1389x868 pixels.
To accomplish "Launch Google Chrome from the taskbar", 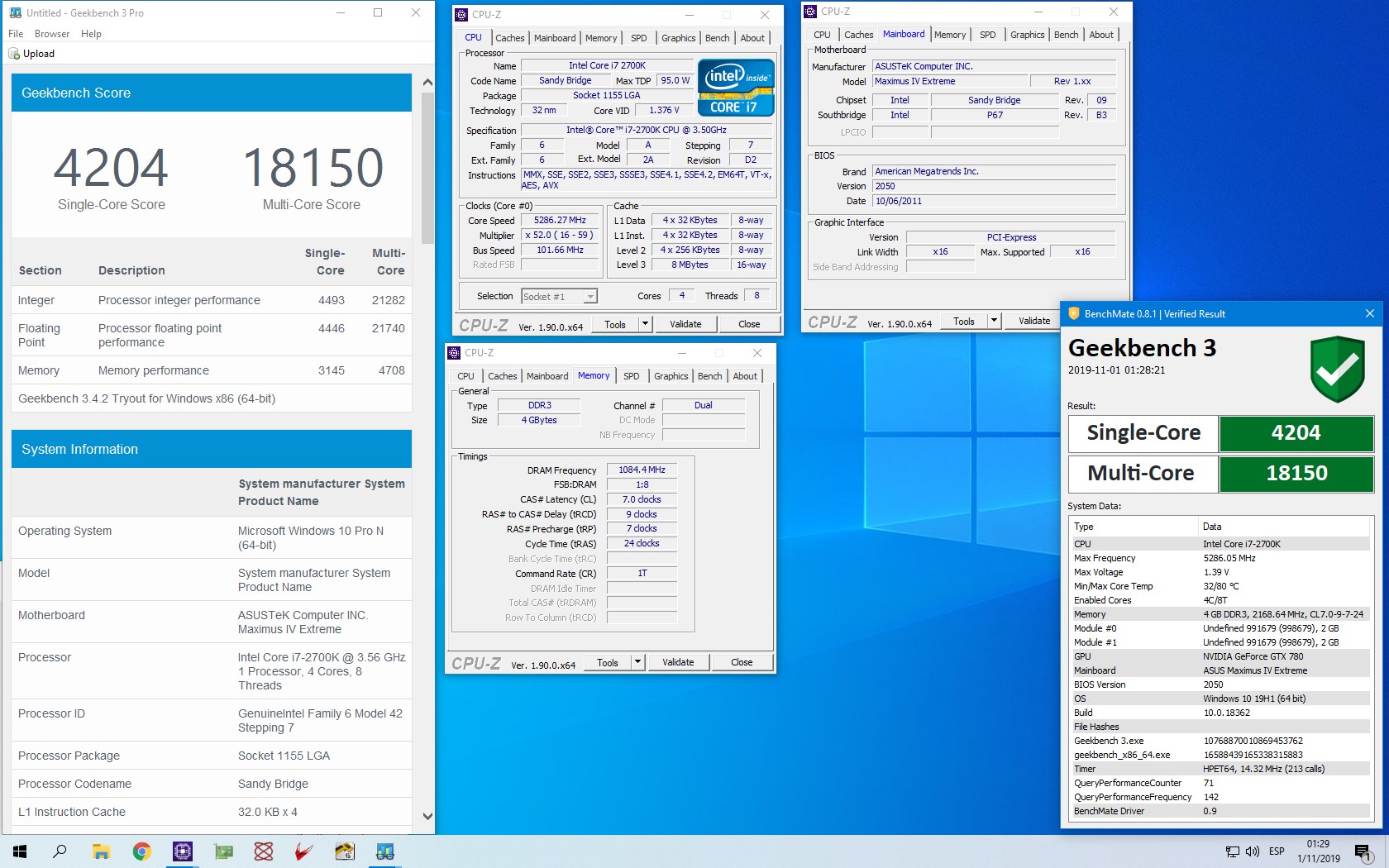I will [142, 851].
